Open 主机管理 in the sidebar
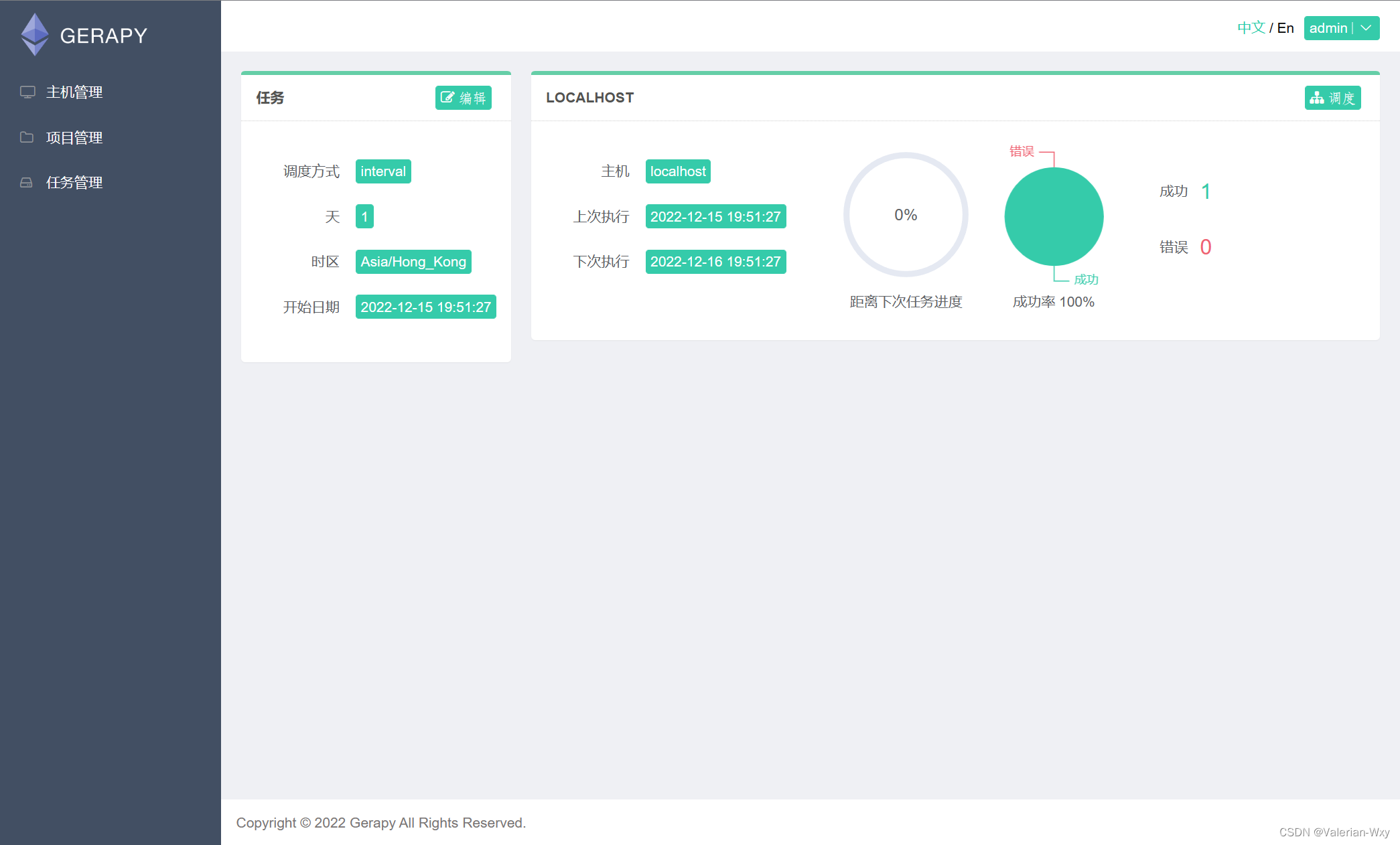The image size is (1400, 845). tap(74, 92)
